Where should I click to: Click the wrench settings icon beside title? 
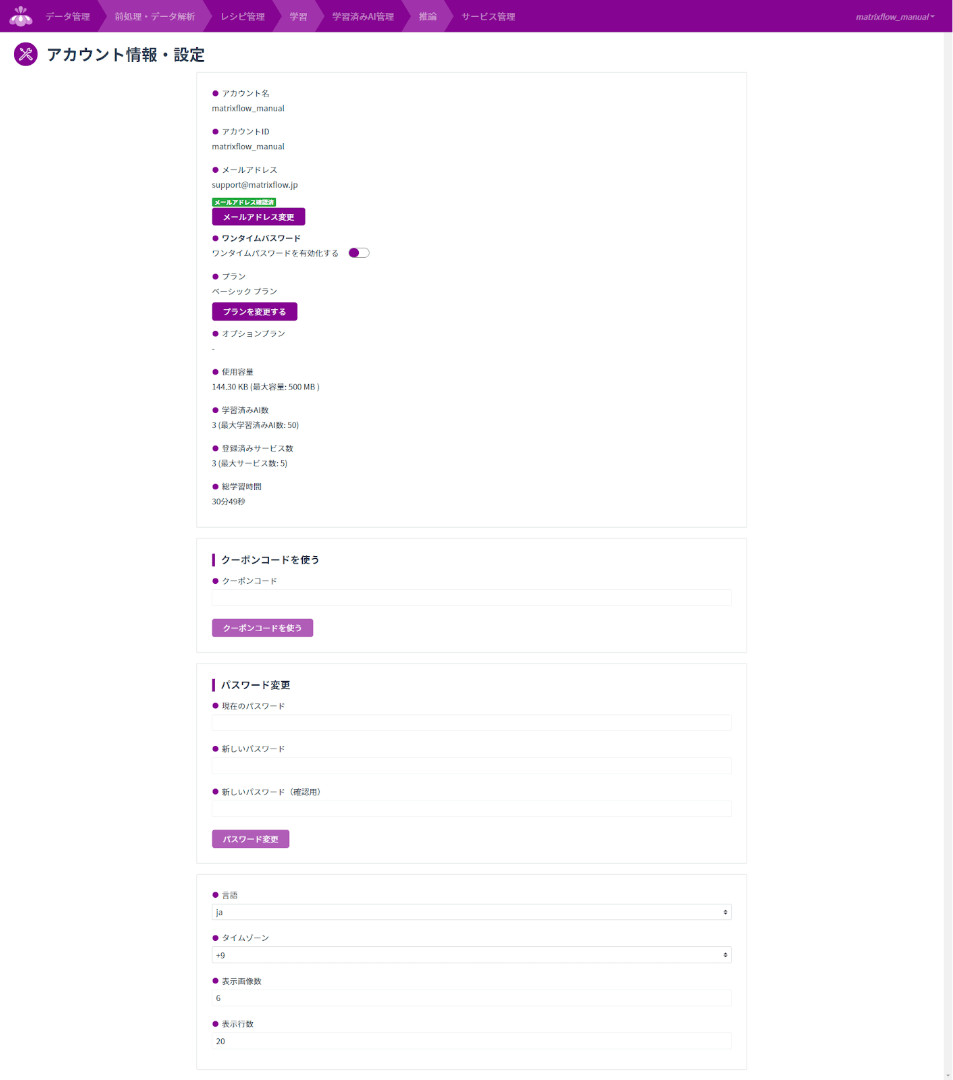click(x=25, y=54)
